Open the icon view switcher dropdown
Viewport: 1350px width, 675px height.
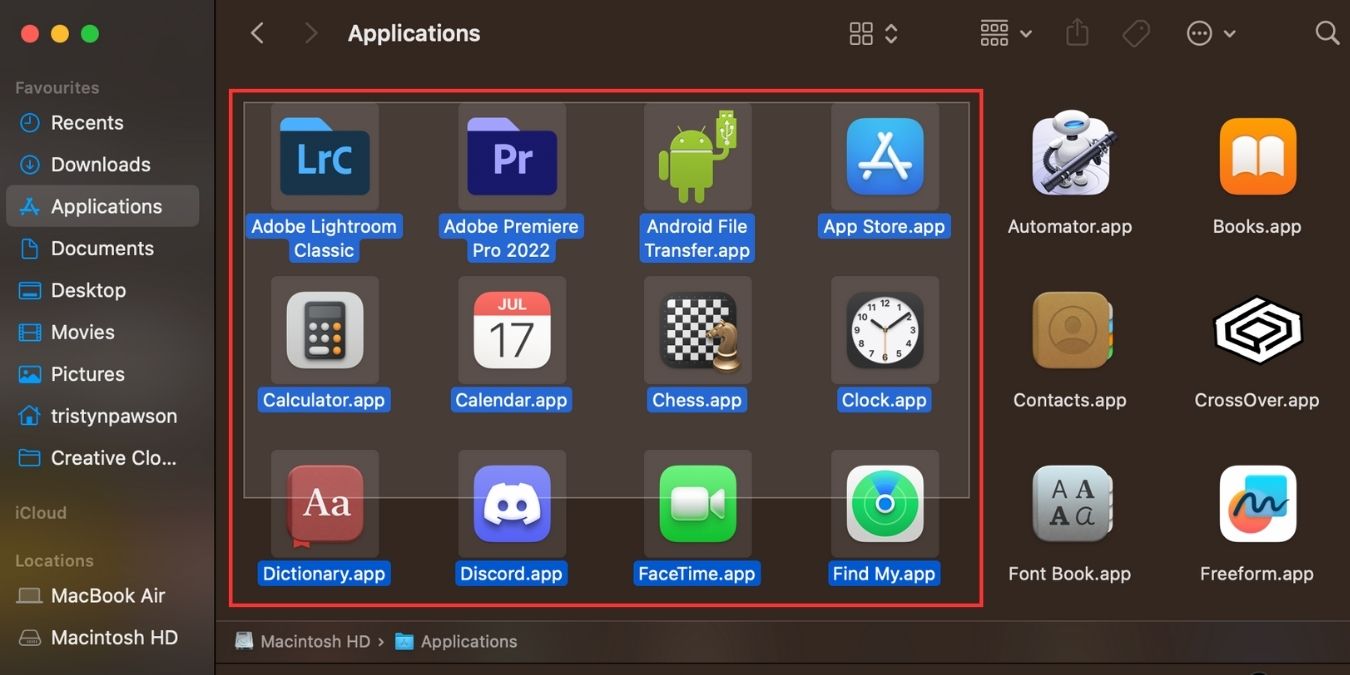pos(874,34)
